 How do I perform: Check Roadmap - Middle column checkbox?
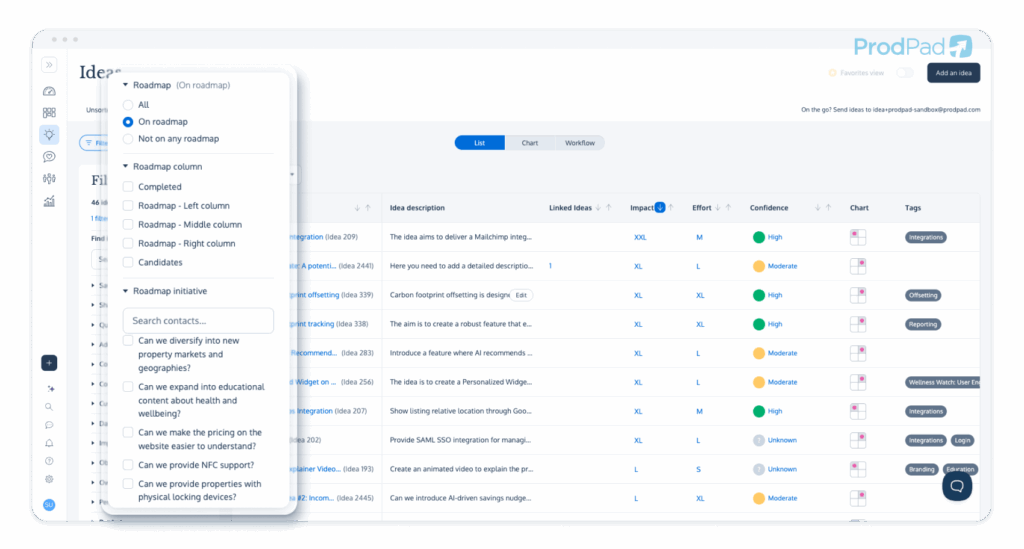coord(128,225)
